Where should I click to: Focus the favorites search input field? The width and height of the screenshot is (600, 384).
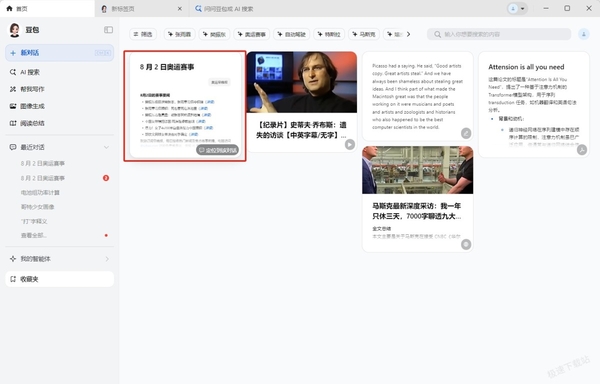tap(499, 34)
